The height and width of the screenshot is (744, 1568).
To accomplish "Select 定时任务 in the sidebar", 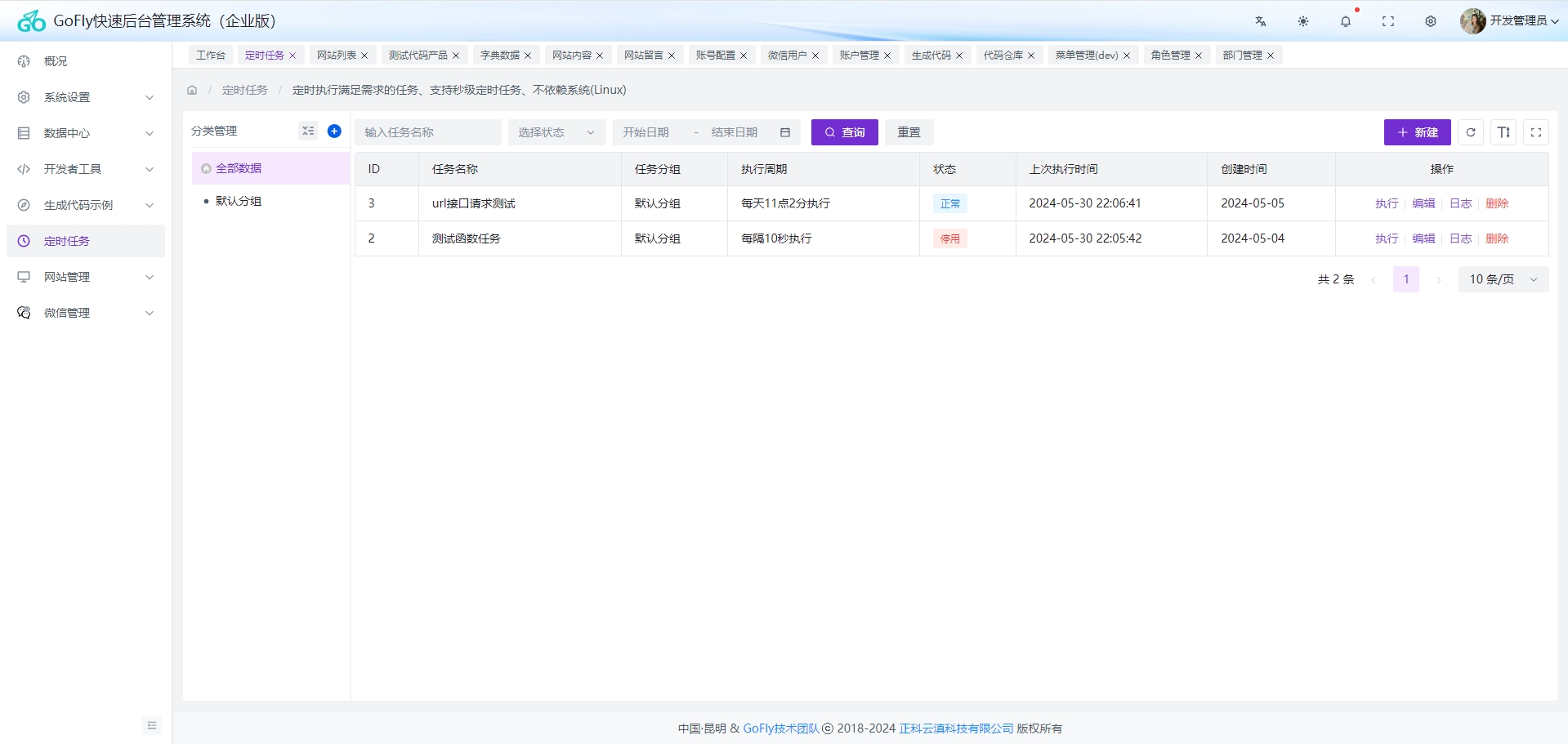I will tap(86, 241).
